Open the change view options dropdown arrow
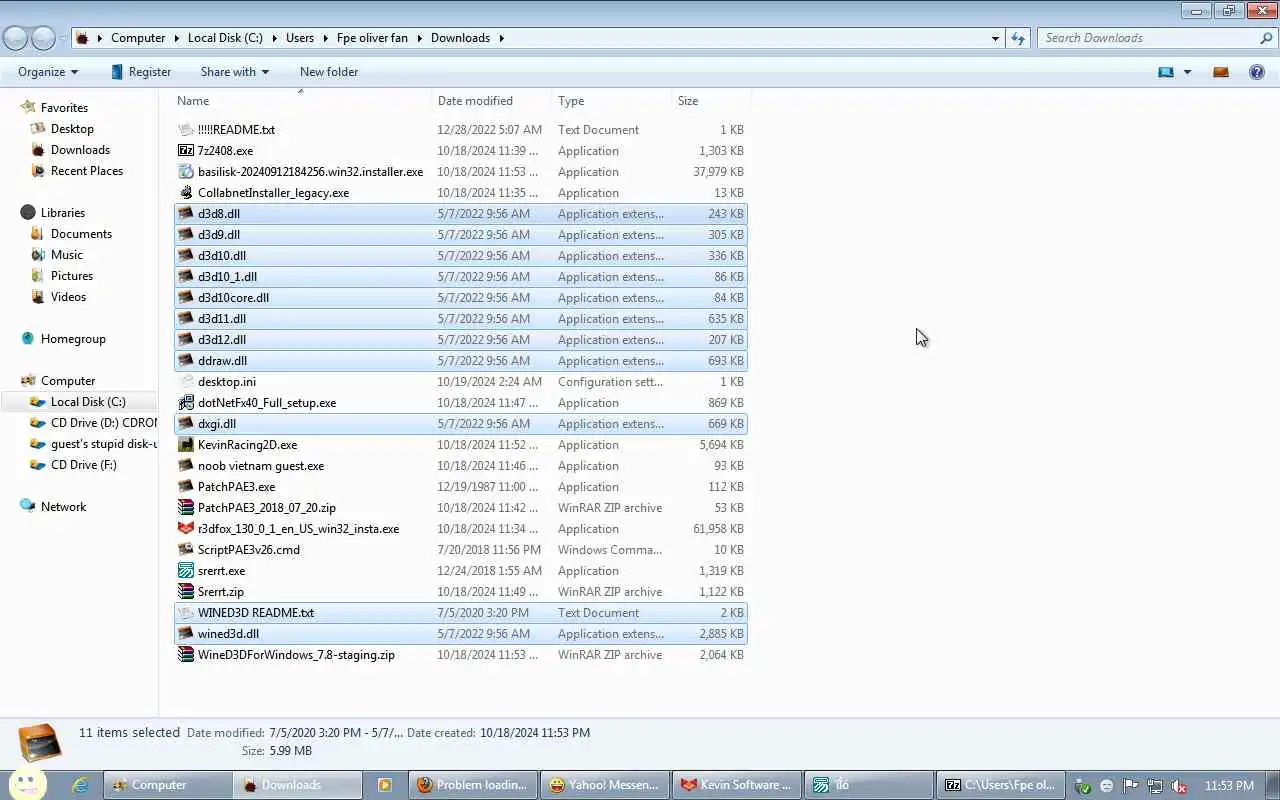Viewport: 1280px width, 800px height. coord(1187,72)
